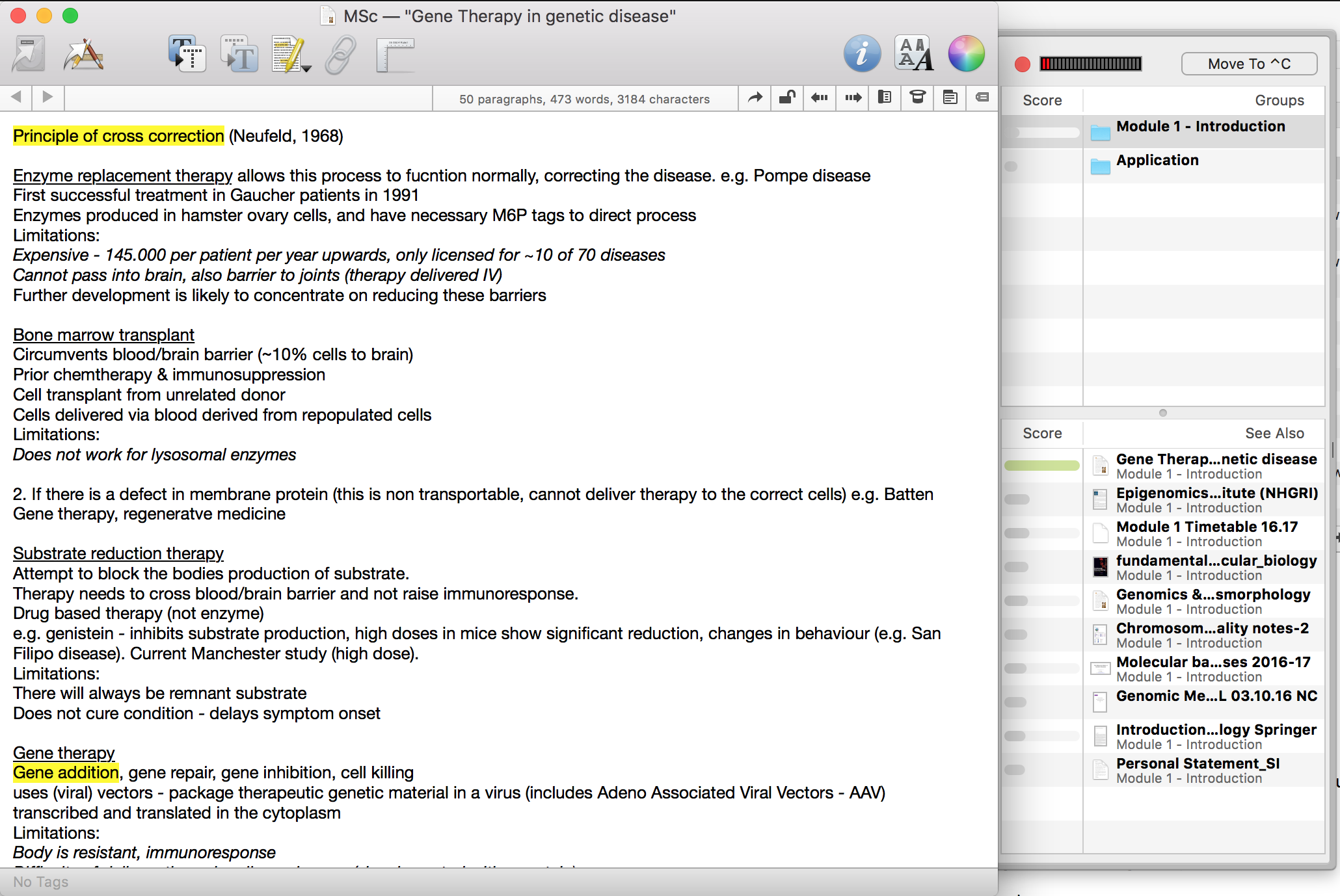Click the curved share arrow icon
This screenshot has height=896, width=1340.
[x=755, y=98]
